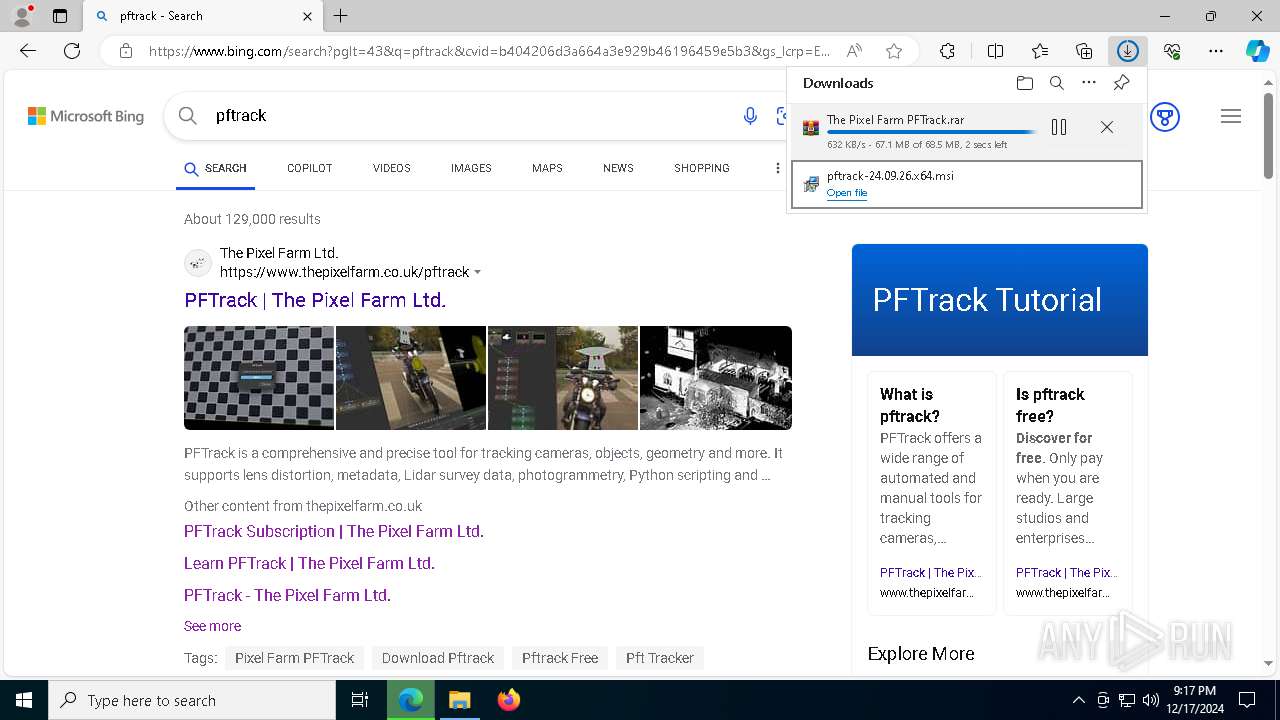The width and height of the screenshot is (1280, 720).
Task: Click the search magnifier icon in Bing box
Action: tap(187, 116)
